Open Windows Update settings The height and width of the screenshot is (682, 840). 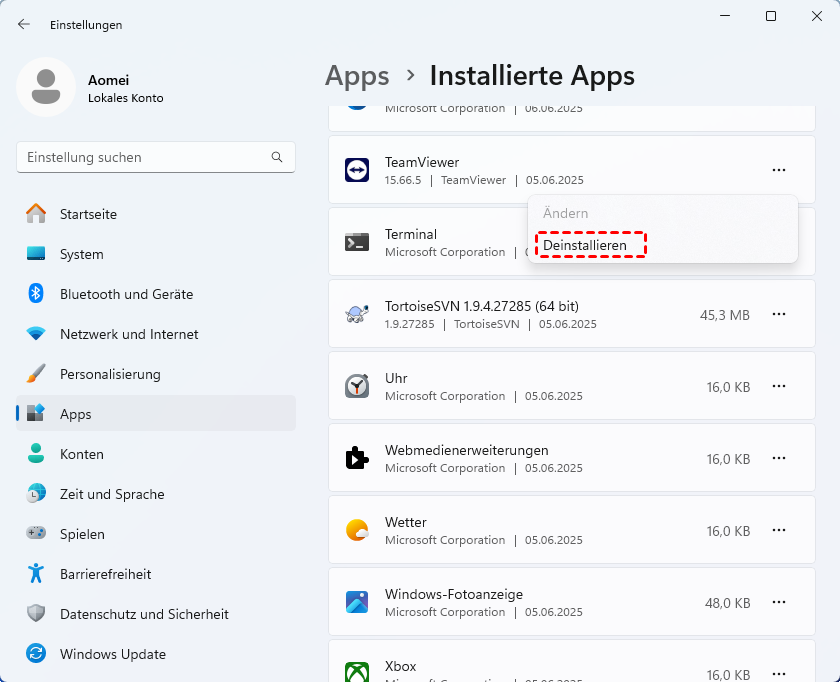(112, 654)
